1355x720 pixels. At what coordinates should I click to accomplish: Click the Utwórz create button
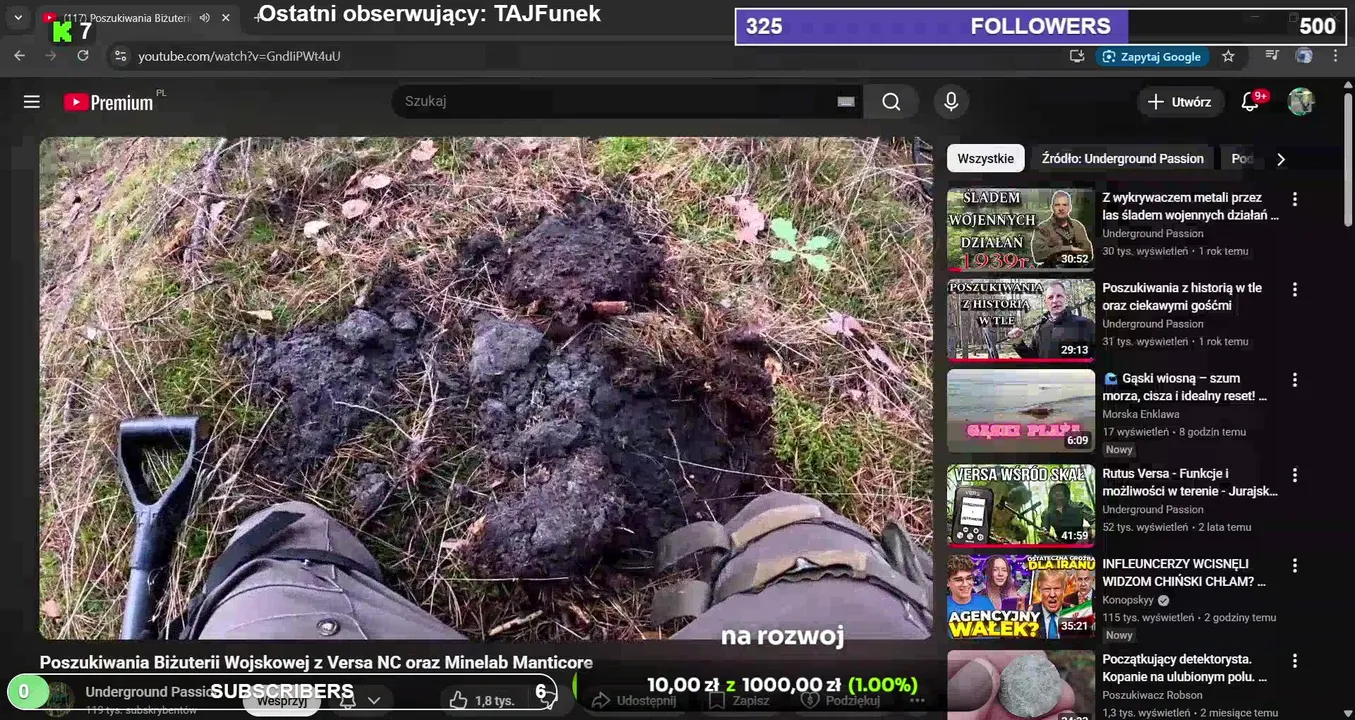[x=1180, y=101]
